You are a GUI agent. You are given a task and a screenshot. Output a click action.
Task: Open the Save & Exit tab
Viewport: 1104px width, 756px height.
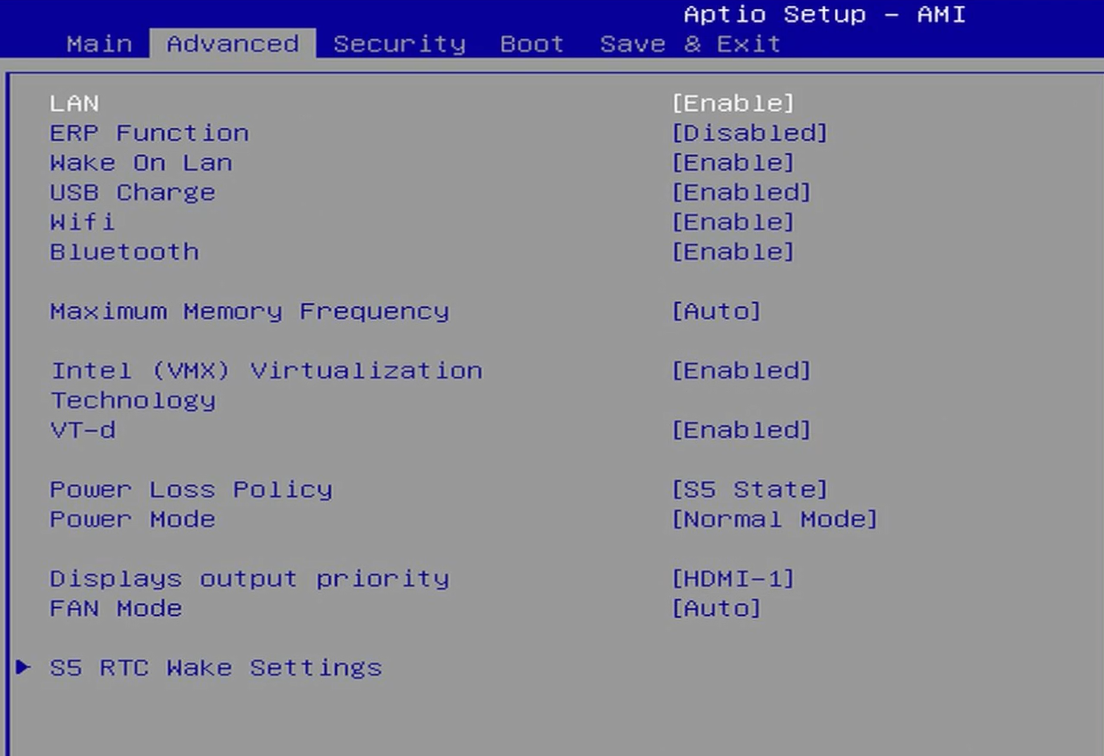[x=690, y=44]
